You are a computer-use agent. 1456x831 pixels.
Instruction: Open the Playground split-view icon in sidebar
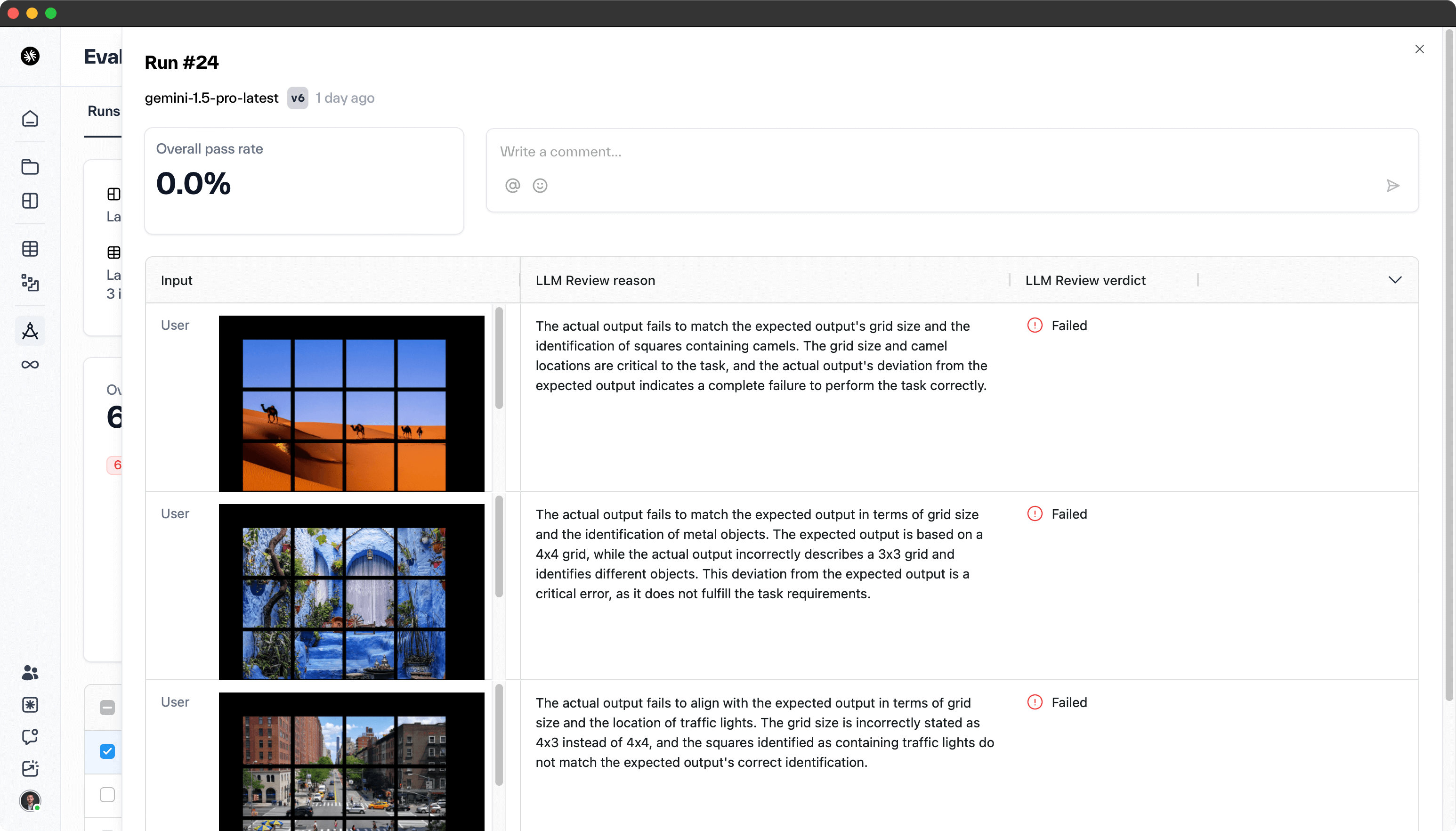point(30,200)
